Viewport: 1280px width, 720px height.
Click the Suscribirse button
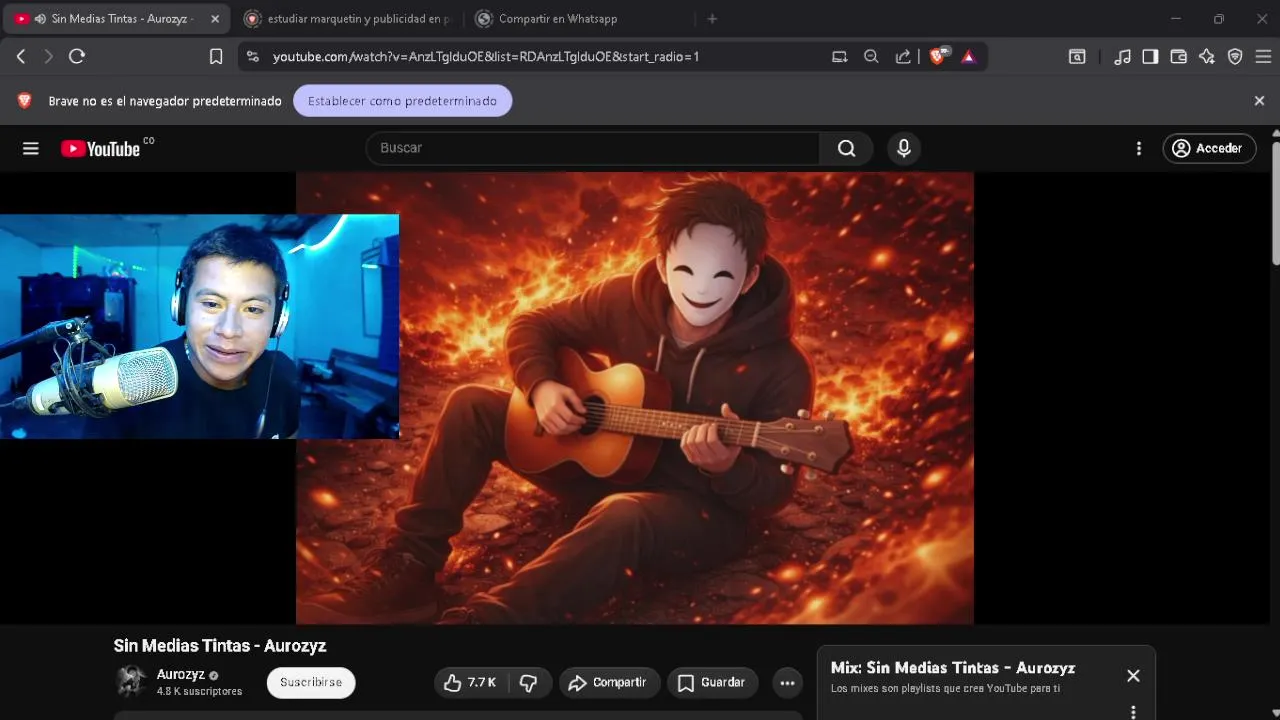click(x=311, y=682)
